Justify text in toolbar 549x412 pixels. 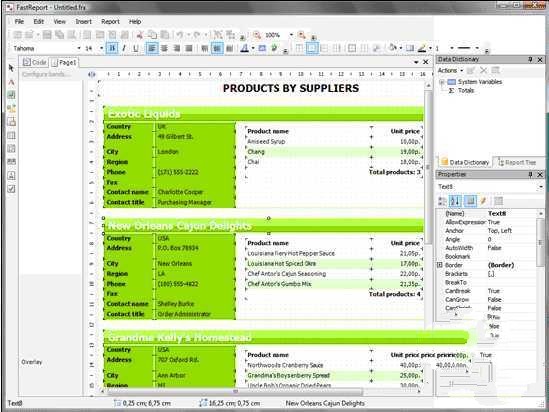(x=189, y=48)
